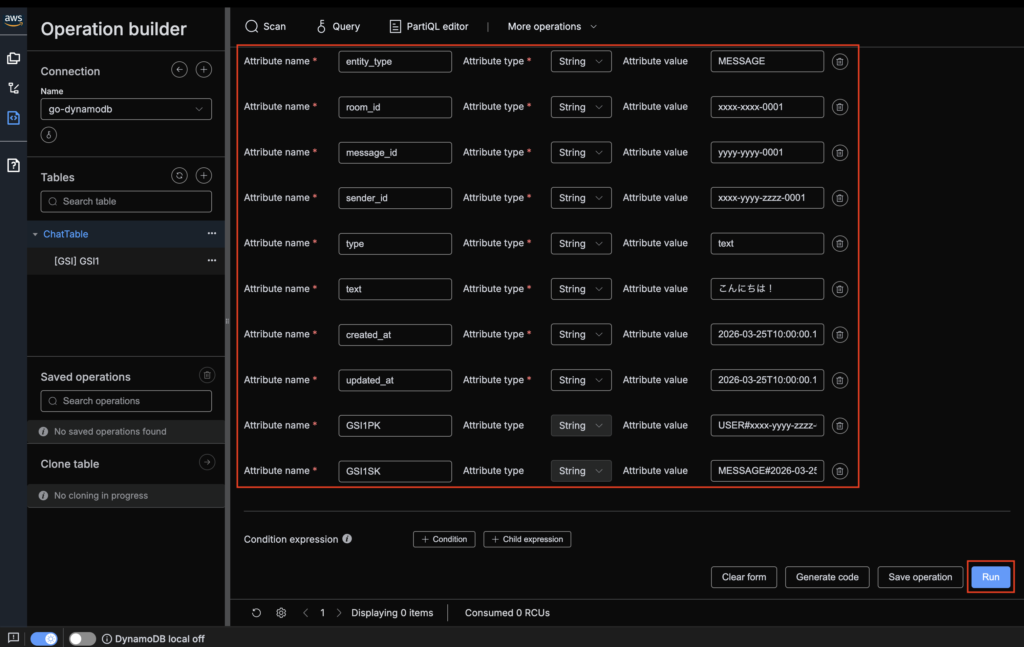Open the PartiQL editor tab
Viewport: 1024px width, 647px height.
(429, 27)
